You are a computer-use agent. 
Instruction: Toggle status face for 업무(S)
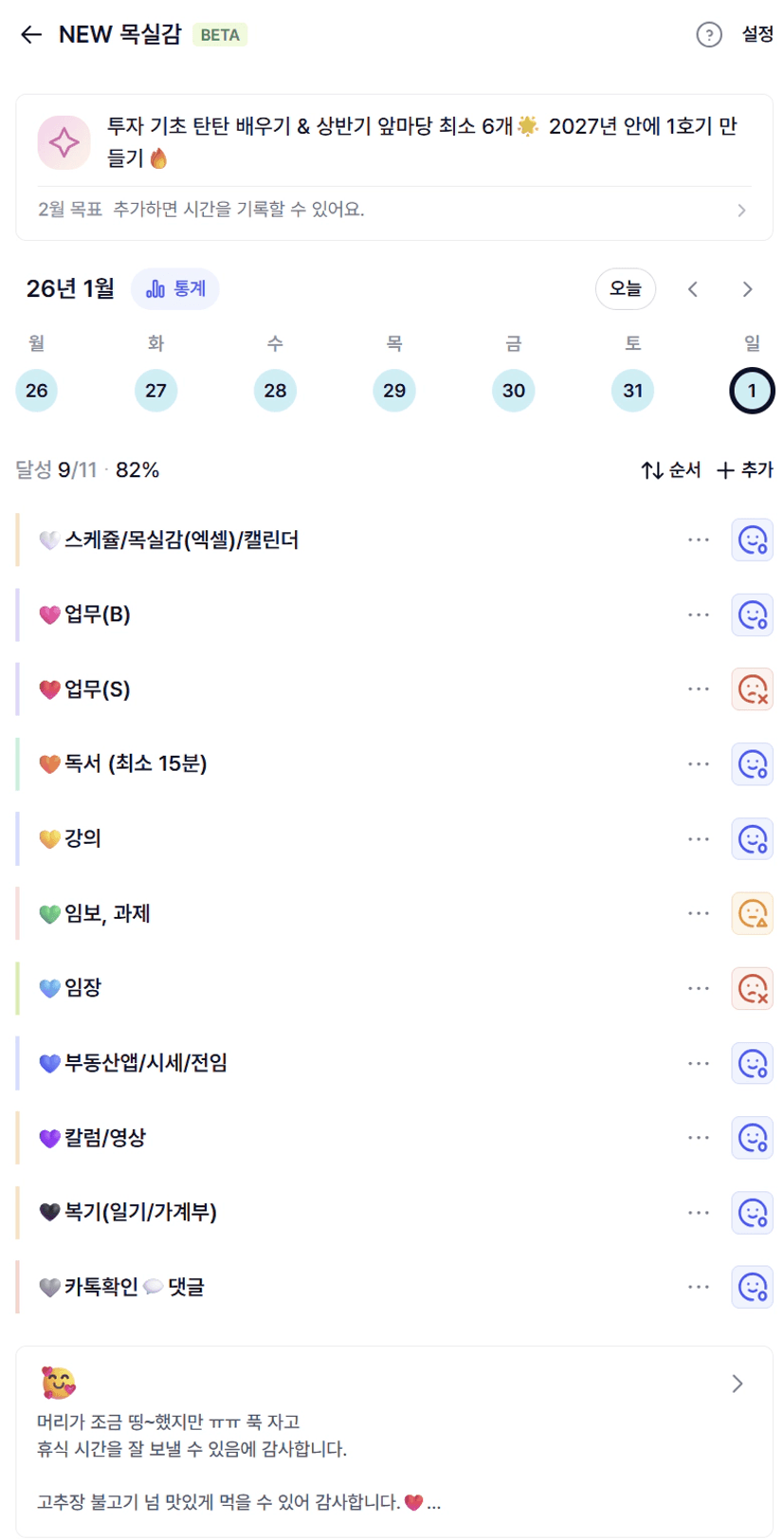pos(752,689)
